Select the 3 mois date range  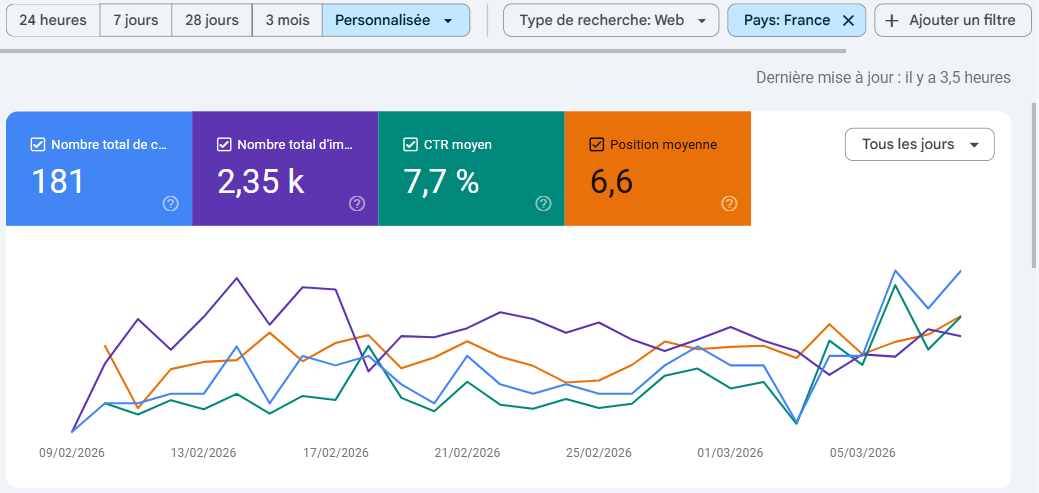(288, 20)
